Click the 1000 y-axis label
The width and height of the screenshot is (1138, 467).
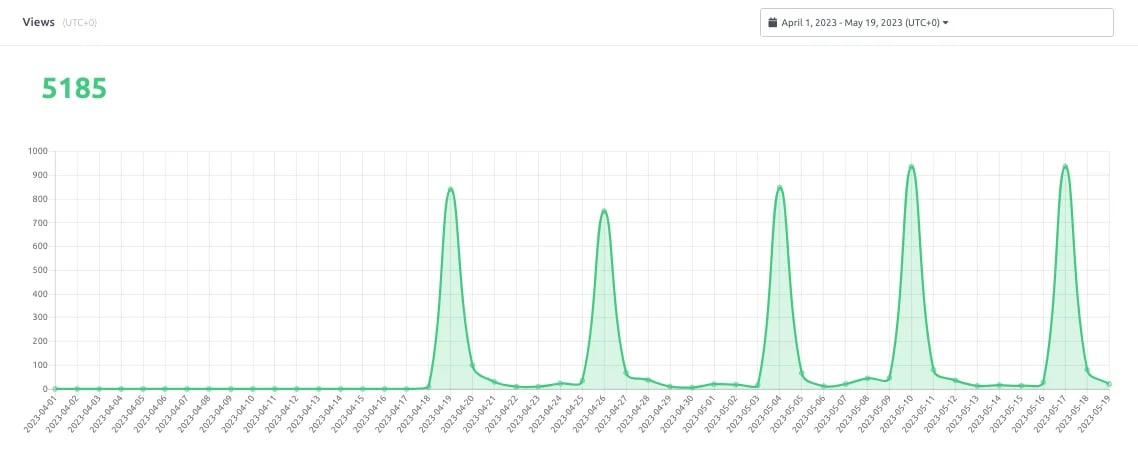coord(38,151)
